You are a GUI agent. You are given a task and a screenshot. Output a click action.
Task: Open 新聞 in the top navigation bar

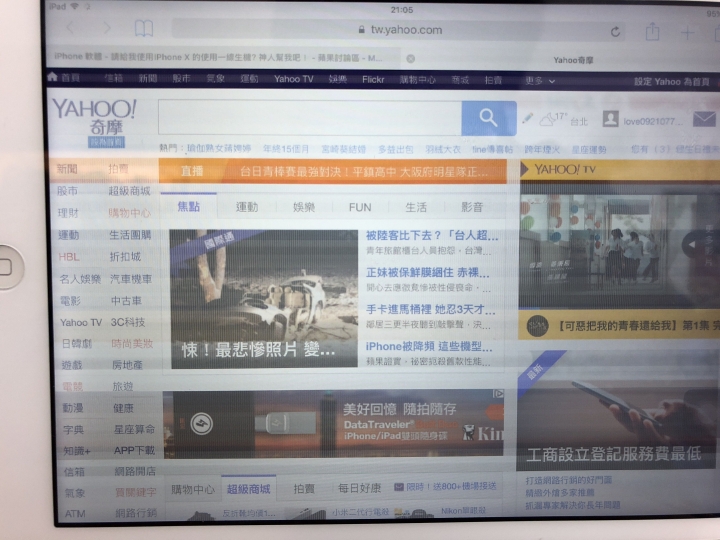click(148, 79)
